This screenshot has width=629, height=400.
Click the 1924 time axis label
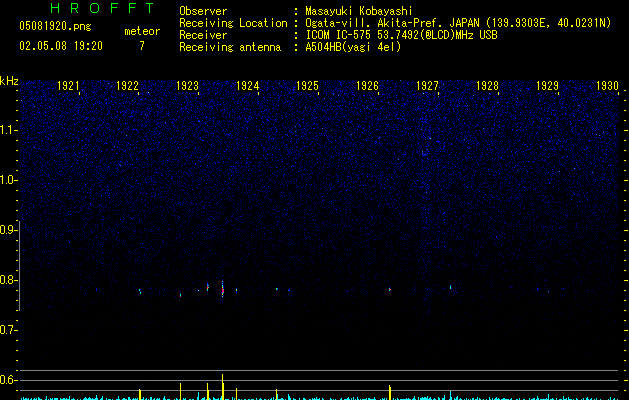click(x=248, y=85)
